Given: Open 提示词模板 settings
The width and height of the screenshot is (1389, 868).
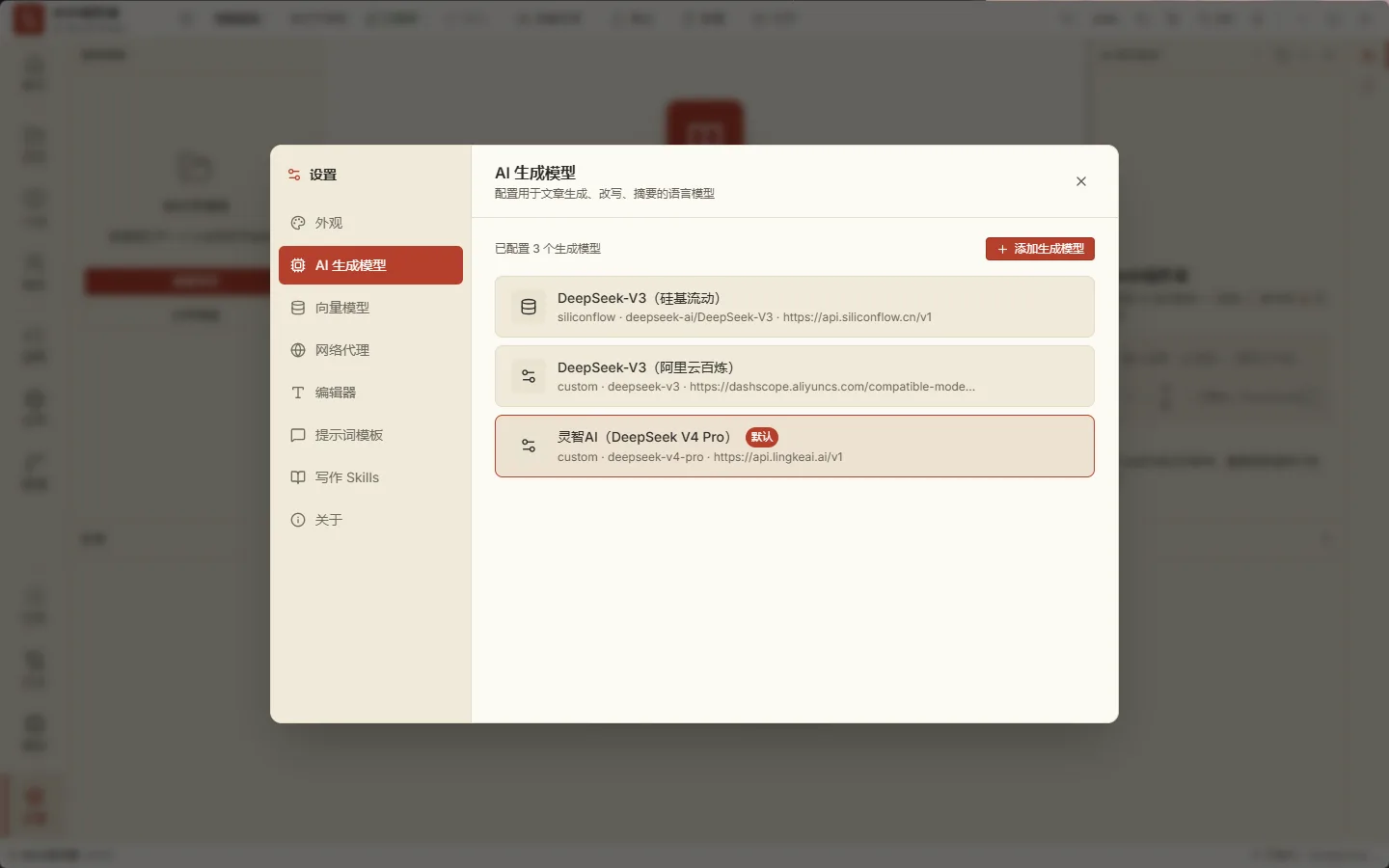Looking at the screenshot, I should 370,435.
